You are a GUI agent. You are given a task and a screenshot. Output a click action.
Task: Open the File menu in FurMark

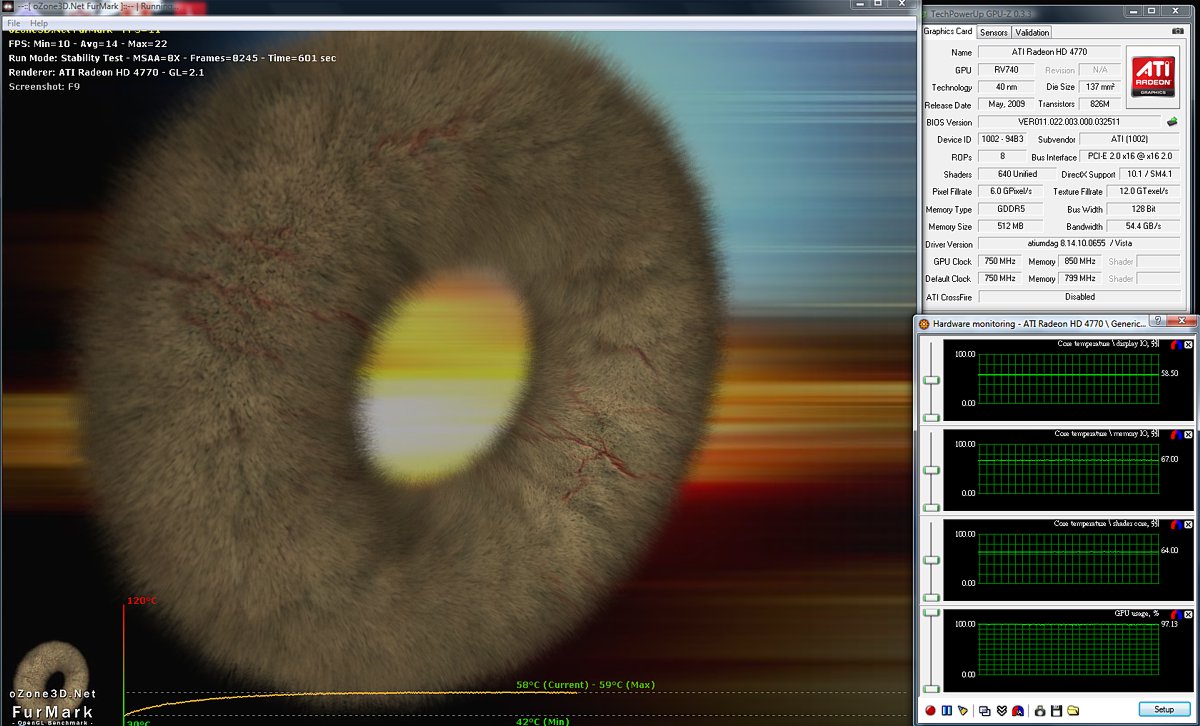coord(14,23)
